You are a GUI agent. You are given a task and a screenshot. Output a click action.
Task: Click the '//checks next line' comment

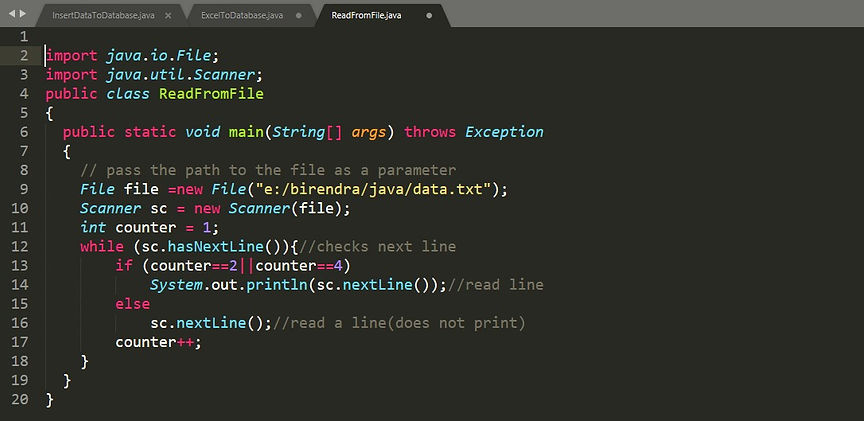click(x=377, y=246)
